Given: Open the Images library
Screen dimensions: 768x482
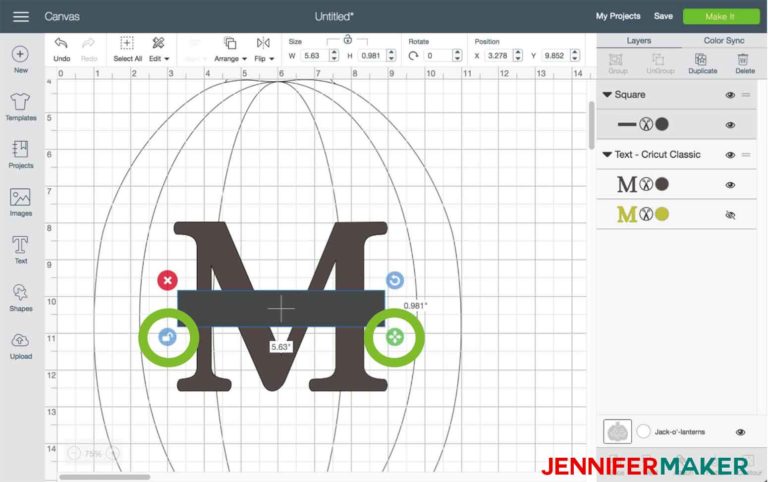Looking at the screenshot, I should [21, 202].
